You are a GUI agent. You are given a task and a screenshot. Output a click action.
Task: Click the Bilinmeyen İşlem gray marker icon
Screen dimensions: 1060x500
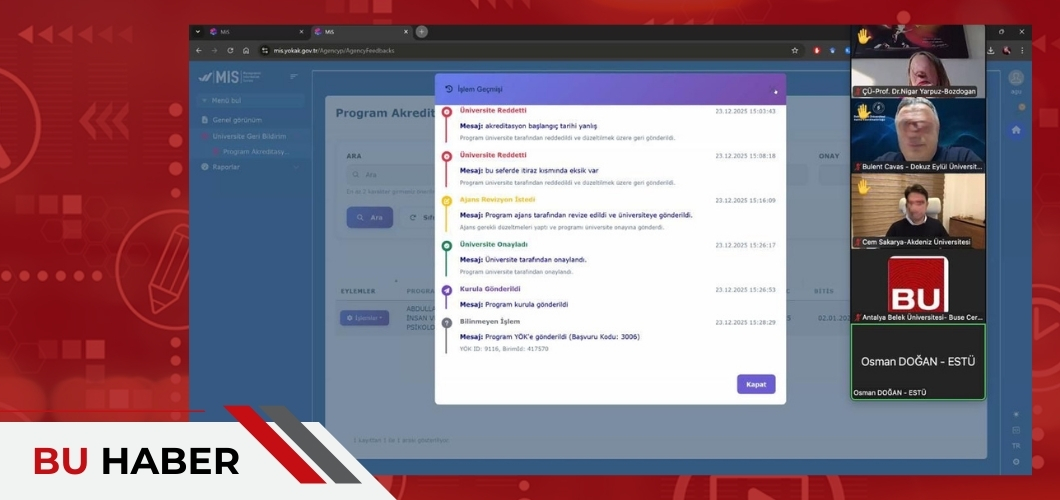point(447,323)
